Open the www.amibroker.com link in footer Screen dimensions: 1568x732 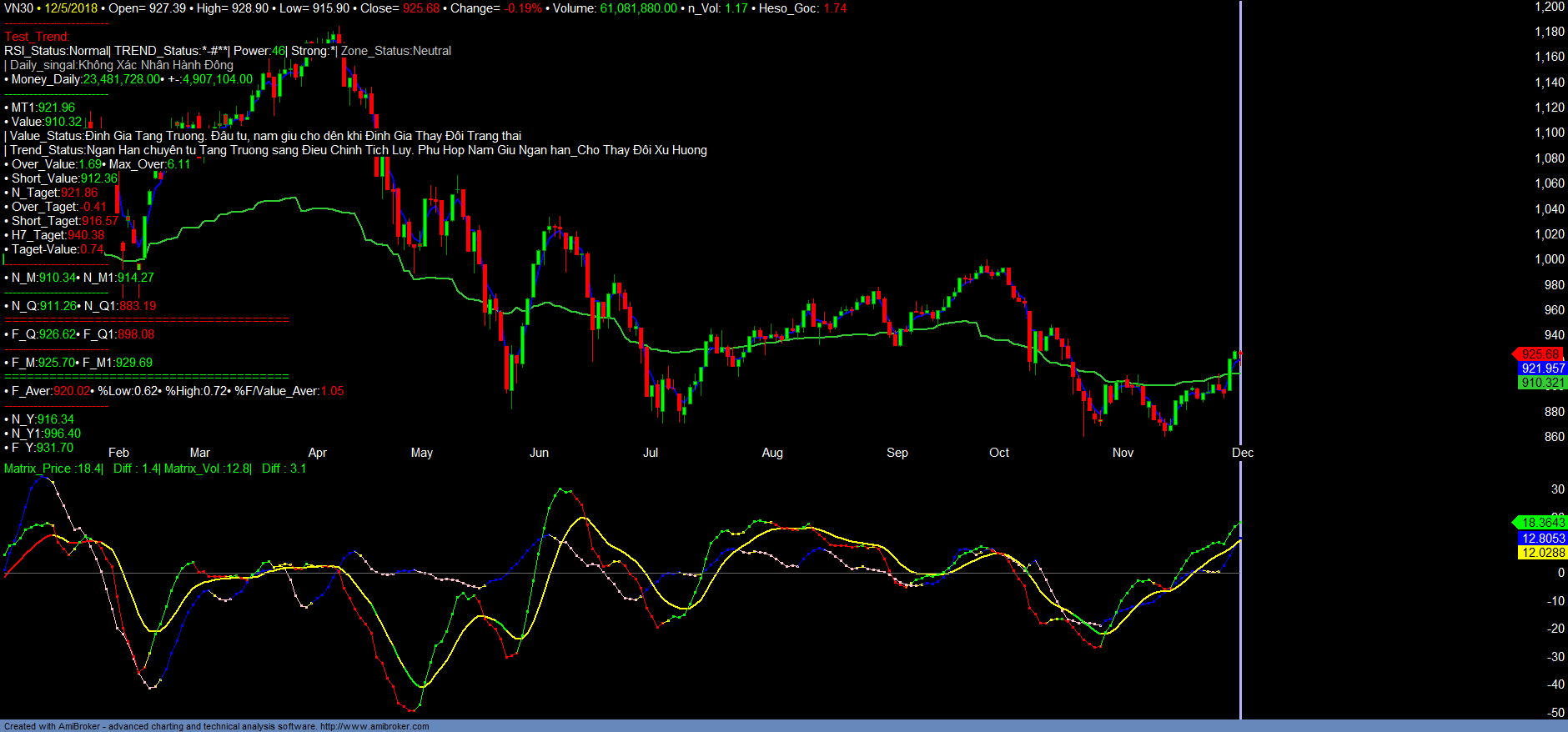click(x=374, y=726)
